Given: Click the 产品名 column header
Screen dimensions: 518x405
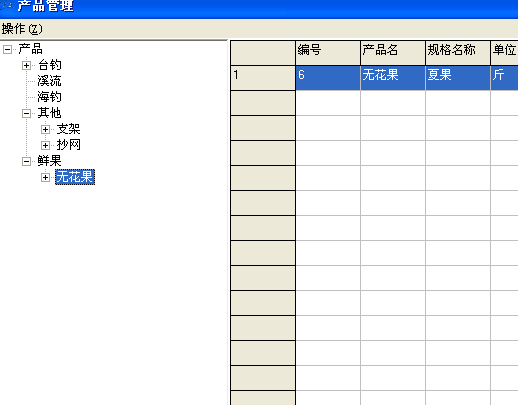Looking at the screenshot, I should click(393, 53).
